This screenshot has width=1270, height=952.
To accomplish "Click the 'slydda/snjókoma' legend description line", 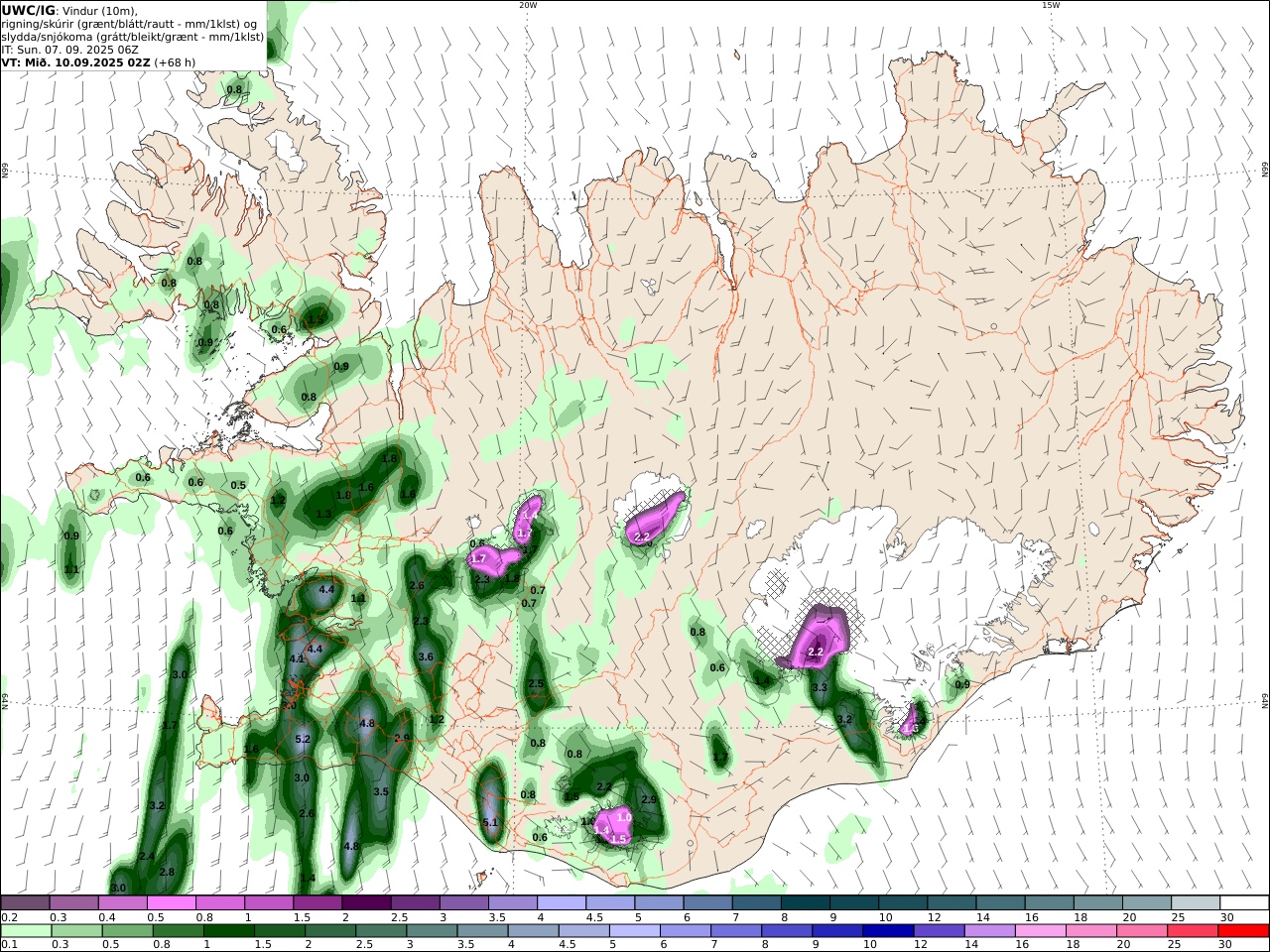I will pos(132,36).
